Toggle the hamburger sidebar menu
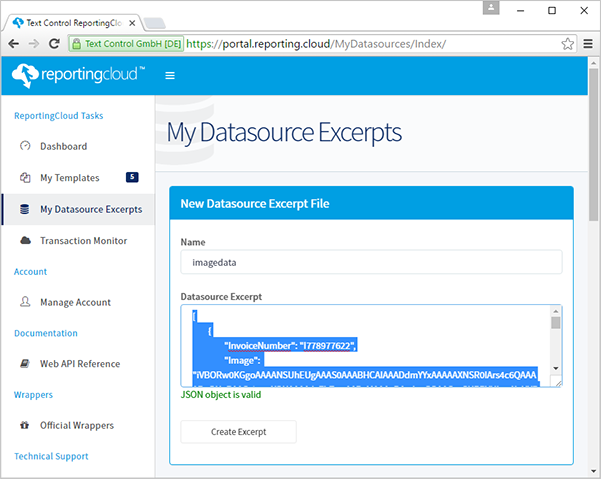 coord(170,75)
